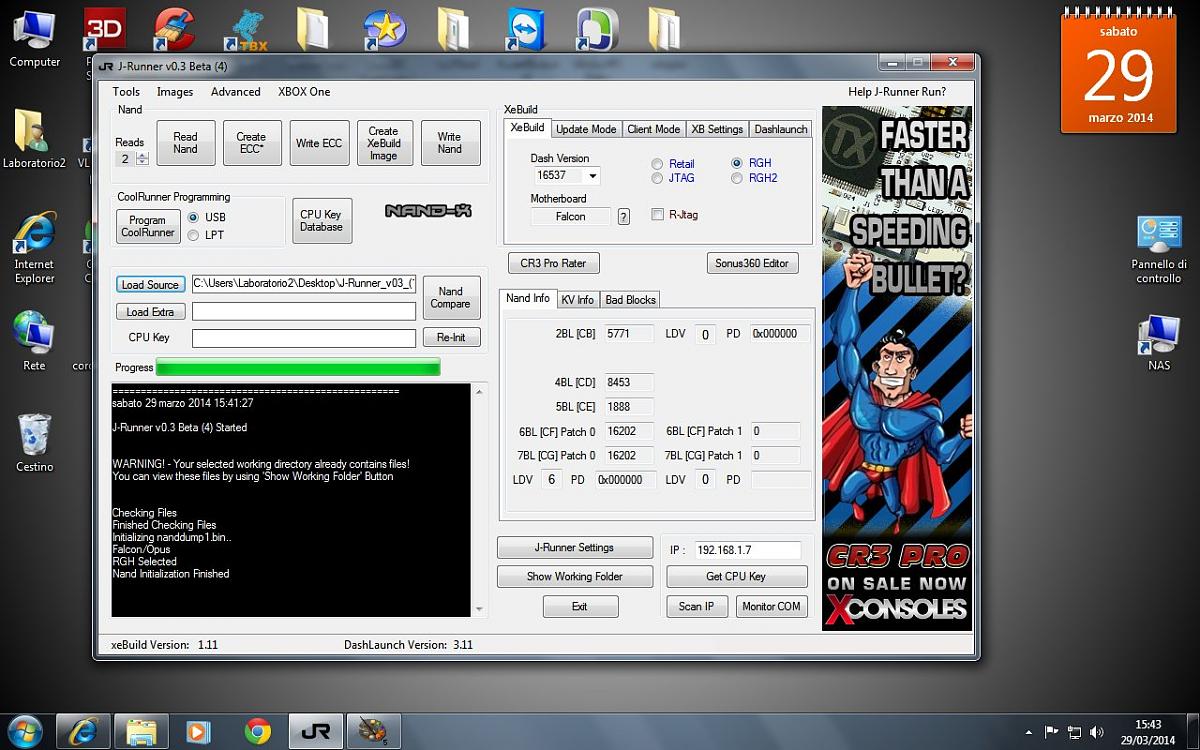Switch to the XB Settings tab
The width and height of the screenshot is (1200, 750).
pyautogui.click(x=717, y=129)
